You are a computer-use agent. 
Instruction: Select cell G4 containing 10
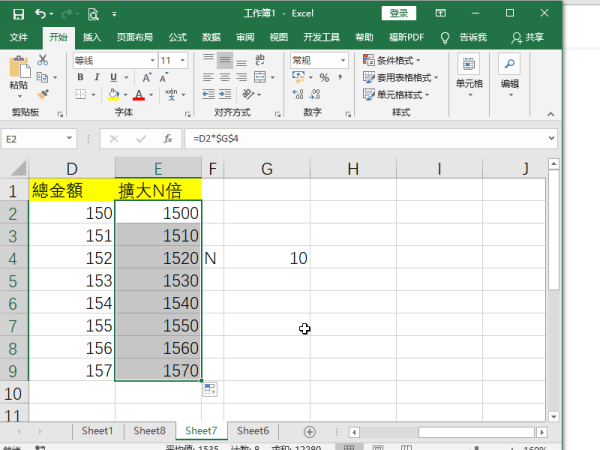267,258
